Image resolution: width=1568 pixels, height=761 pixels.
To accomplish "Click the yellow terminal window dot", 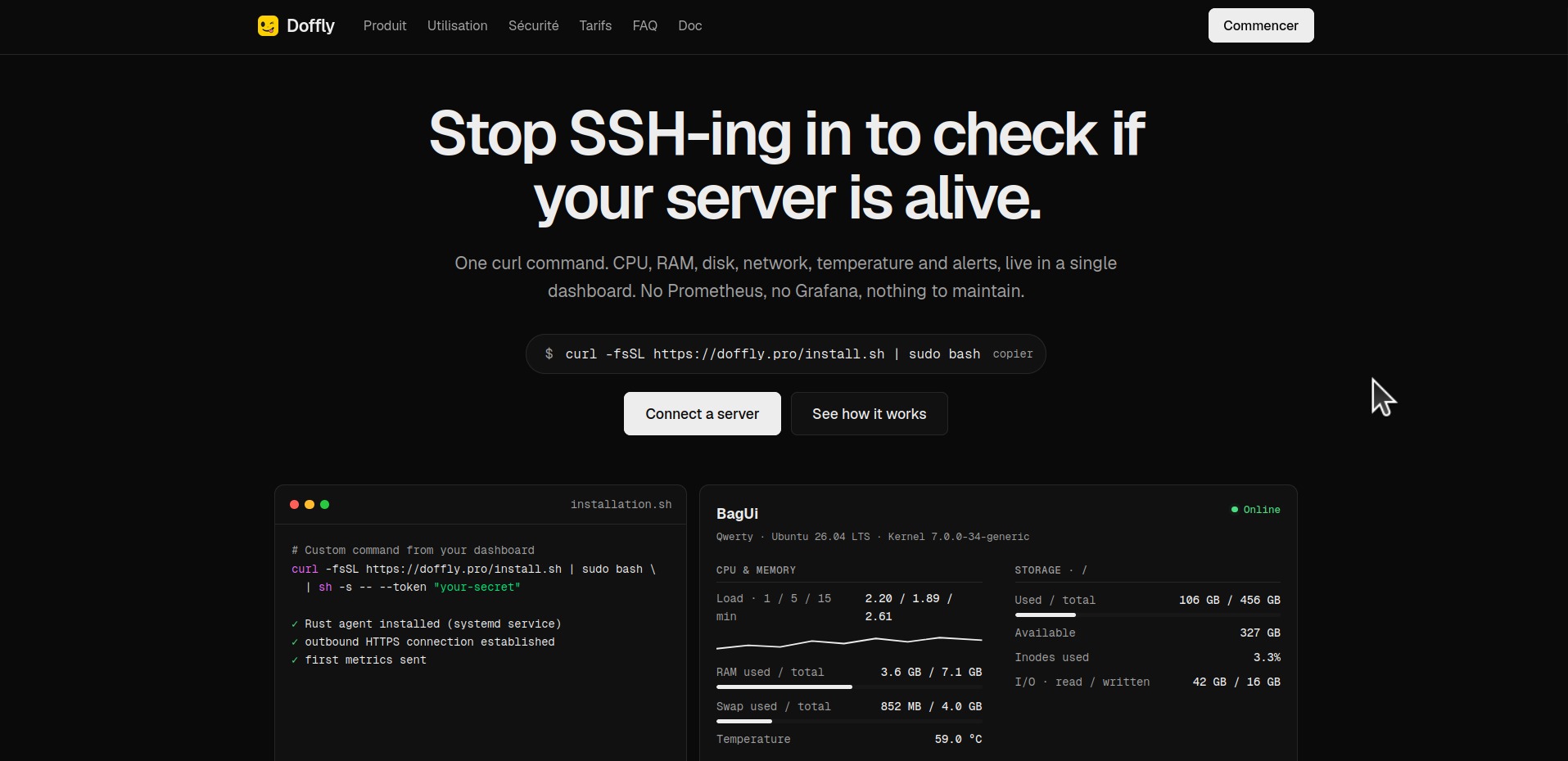I will 310,505.
